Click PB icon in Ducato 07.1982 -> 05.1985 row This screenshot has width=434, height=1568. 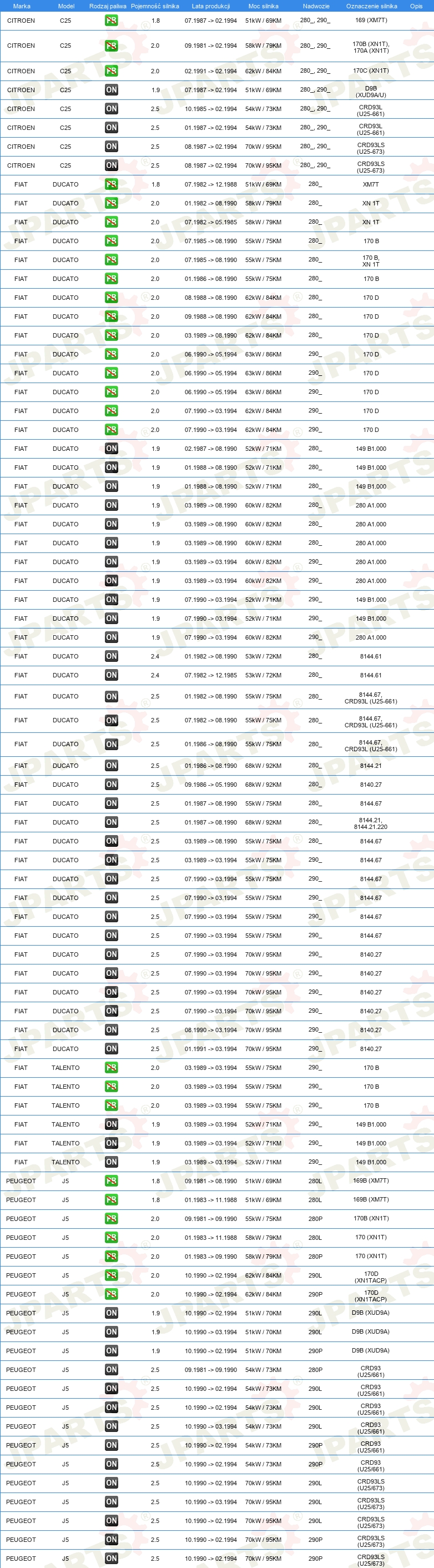[112, 222]
